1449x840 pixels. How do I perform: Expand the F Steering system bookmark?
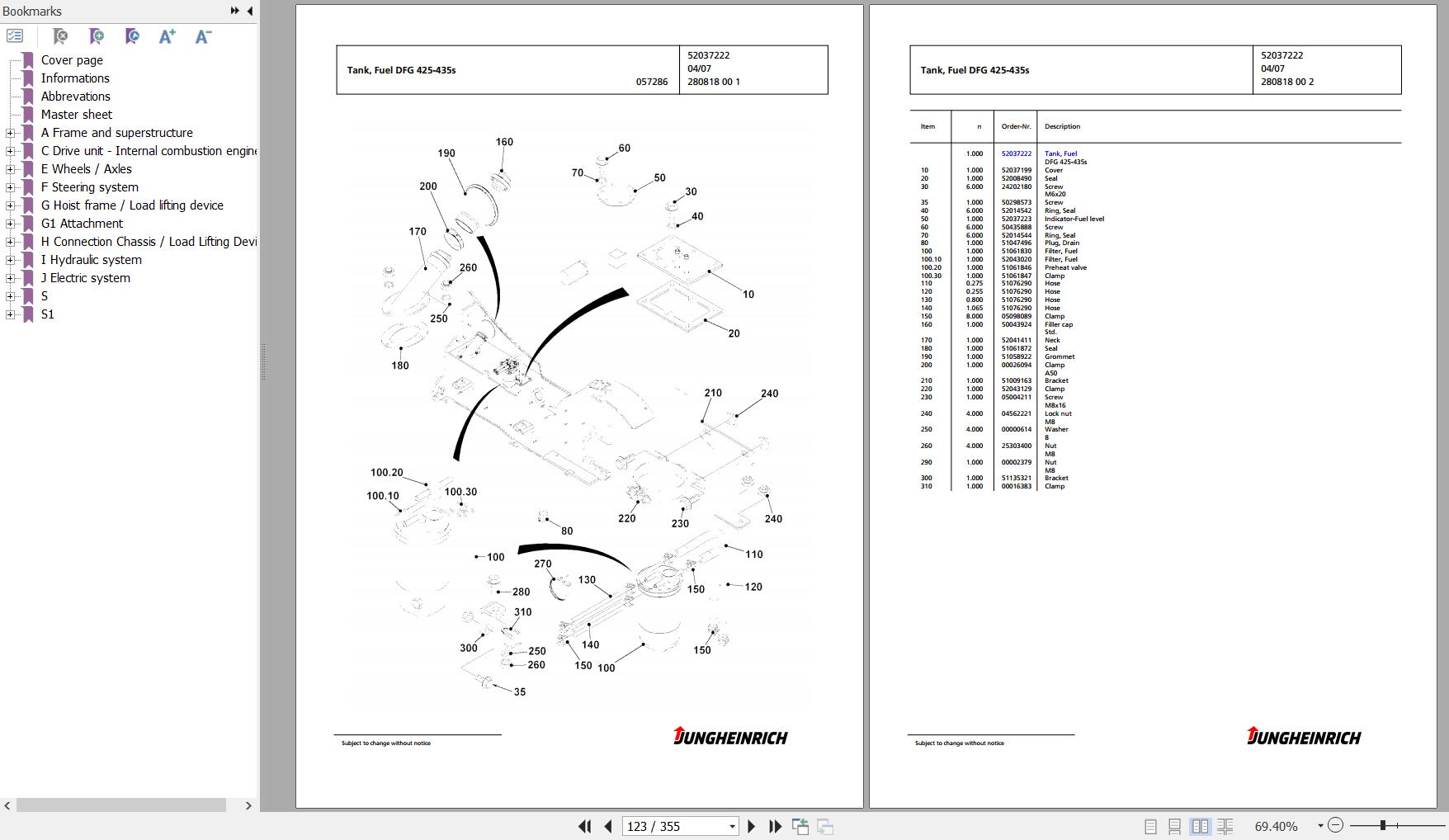click(10, 187)
